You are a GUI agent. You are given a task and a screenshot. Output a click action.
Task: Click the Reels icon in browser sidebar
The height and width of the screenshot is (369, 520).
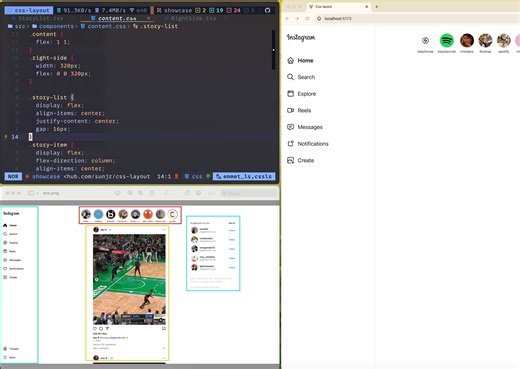click(291, 110)
